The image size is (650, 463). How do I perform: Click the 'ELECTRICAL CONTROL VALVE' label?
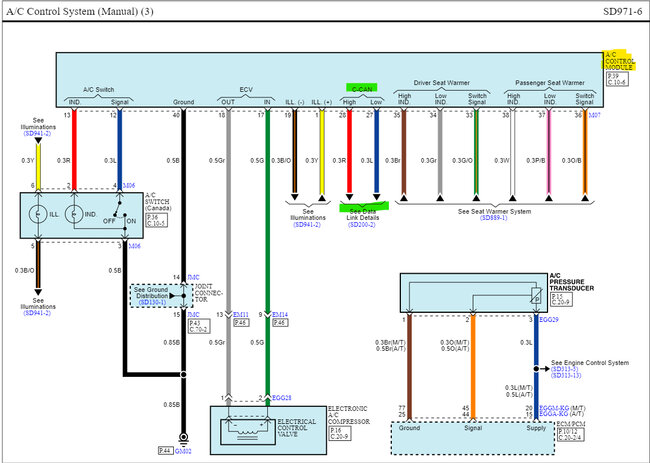[x=296, y=428]
